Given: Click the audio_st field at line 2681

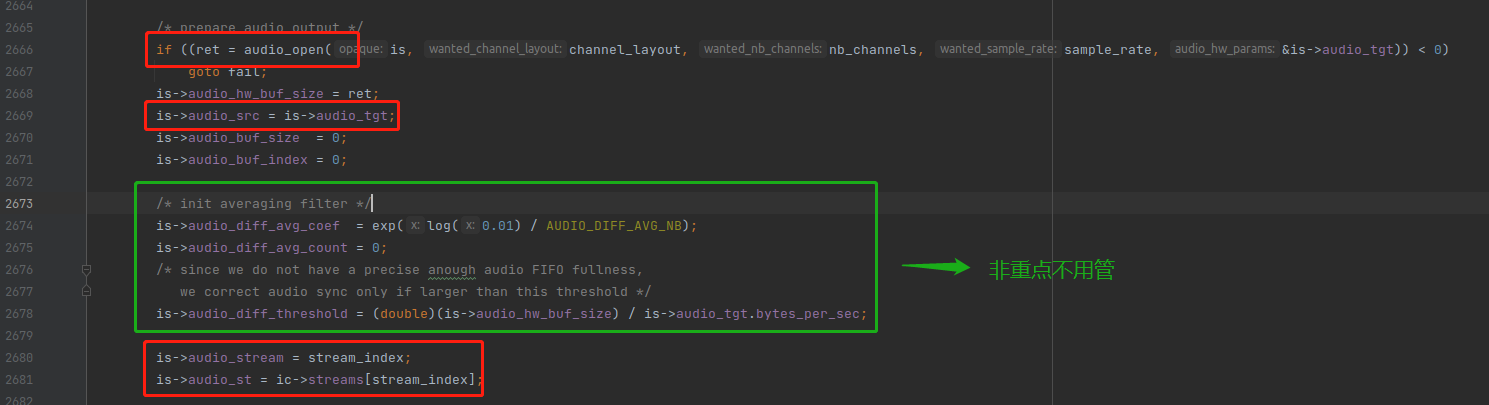Looking at the screenshot, I should pyautogui.click(x=220, y=380).
